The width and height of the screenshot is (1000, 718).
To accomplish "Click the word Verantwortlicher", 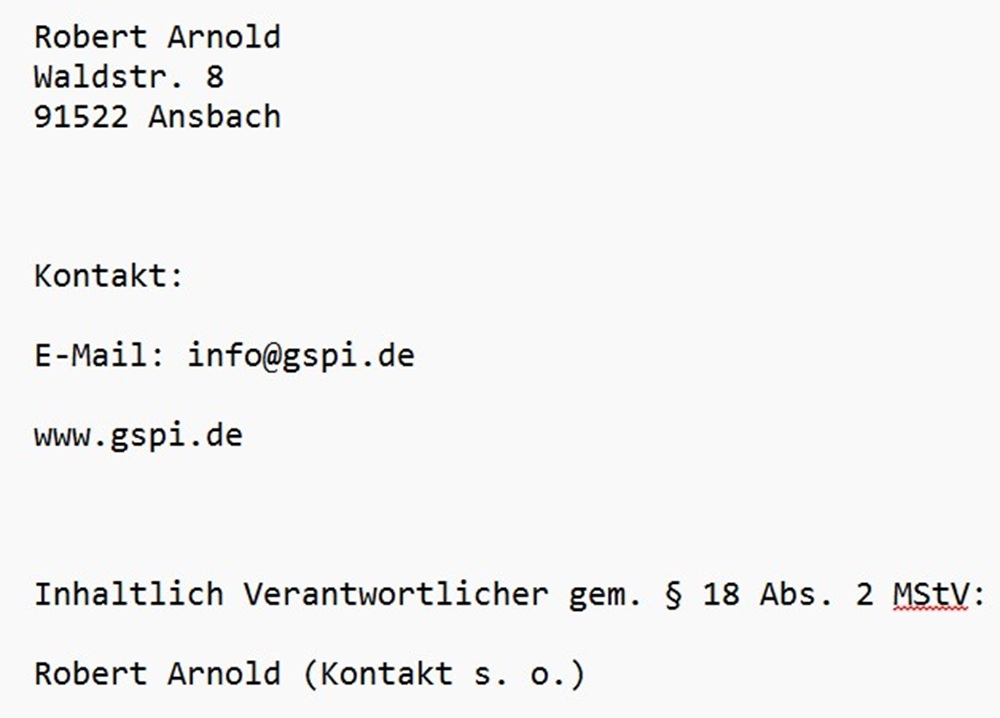I will tap(395, 594).
